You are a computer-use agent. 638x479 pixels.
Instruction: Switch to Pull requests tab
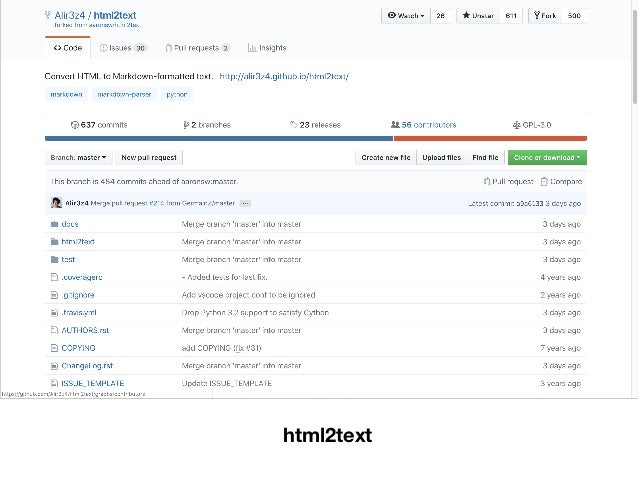tap(197, 48)
